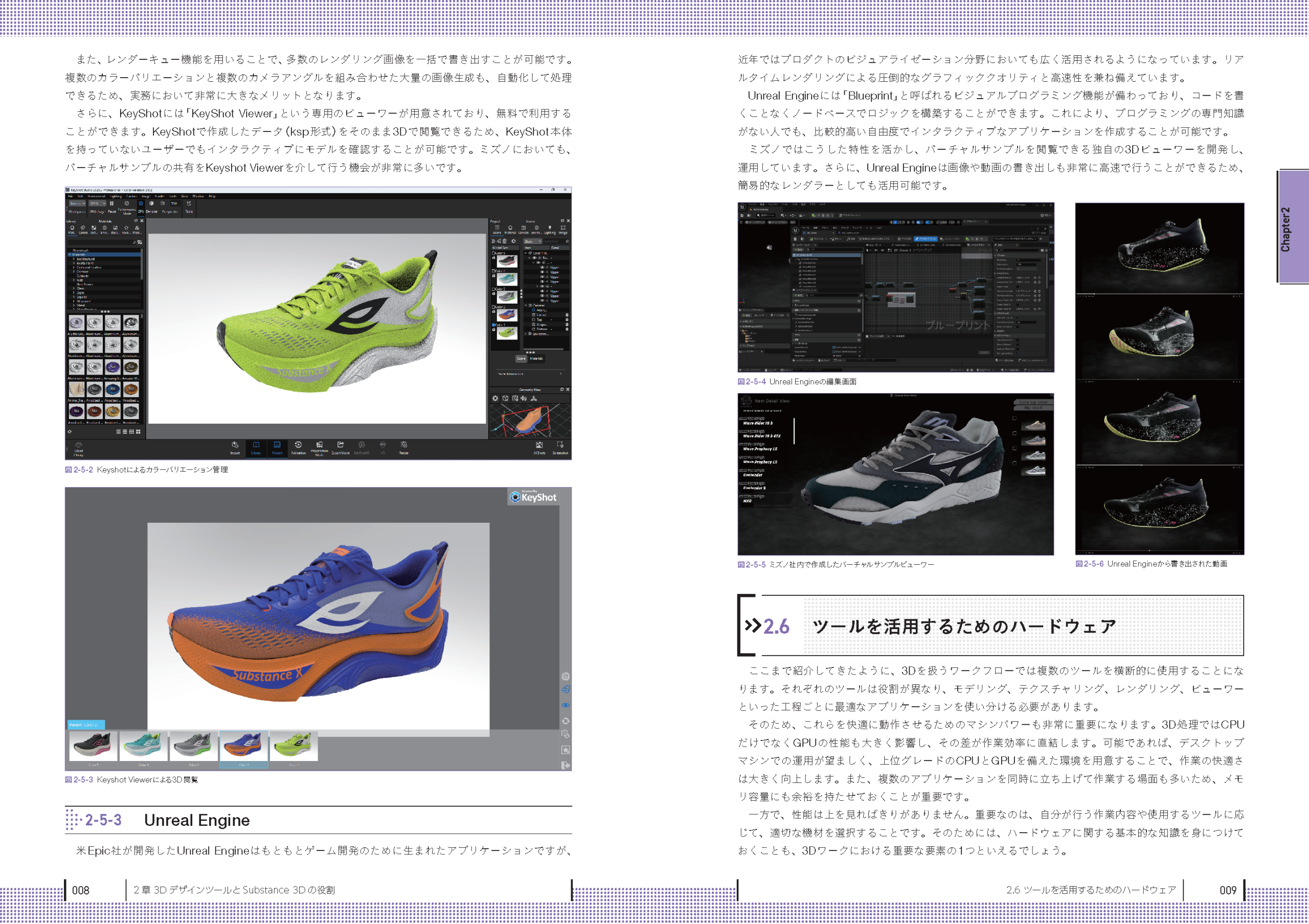Click the Materials button below the scene tree

click(x=536, y=358)
